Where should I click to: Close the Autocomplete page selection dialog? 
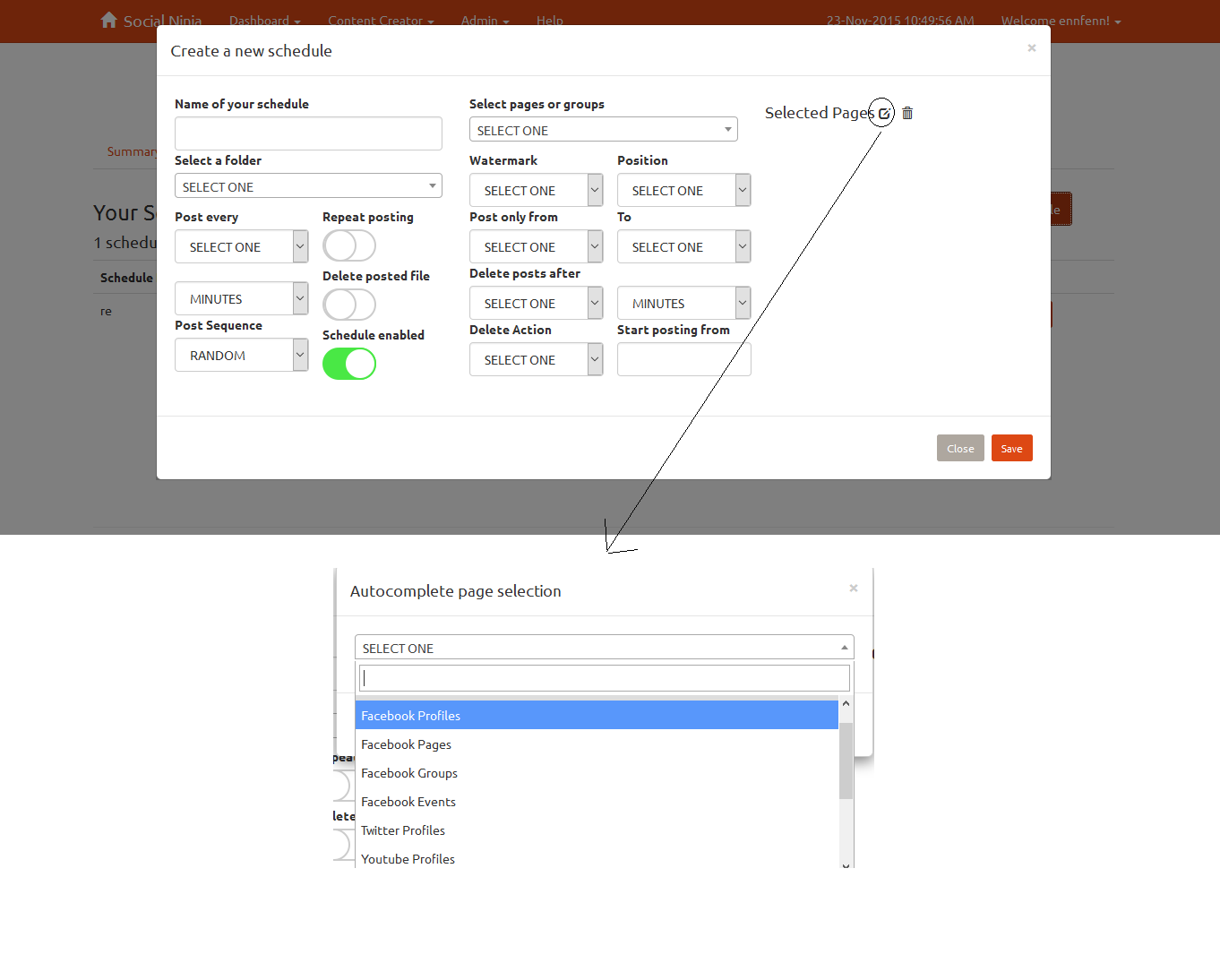[x=854, y=588]
